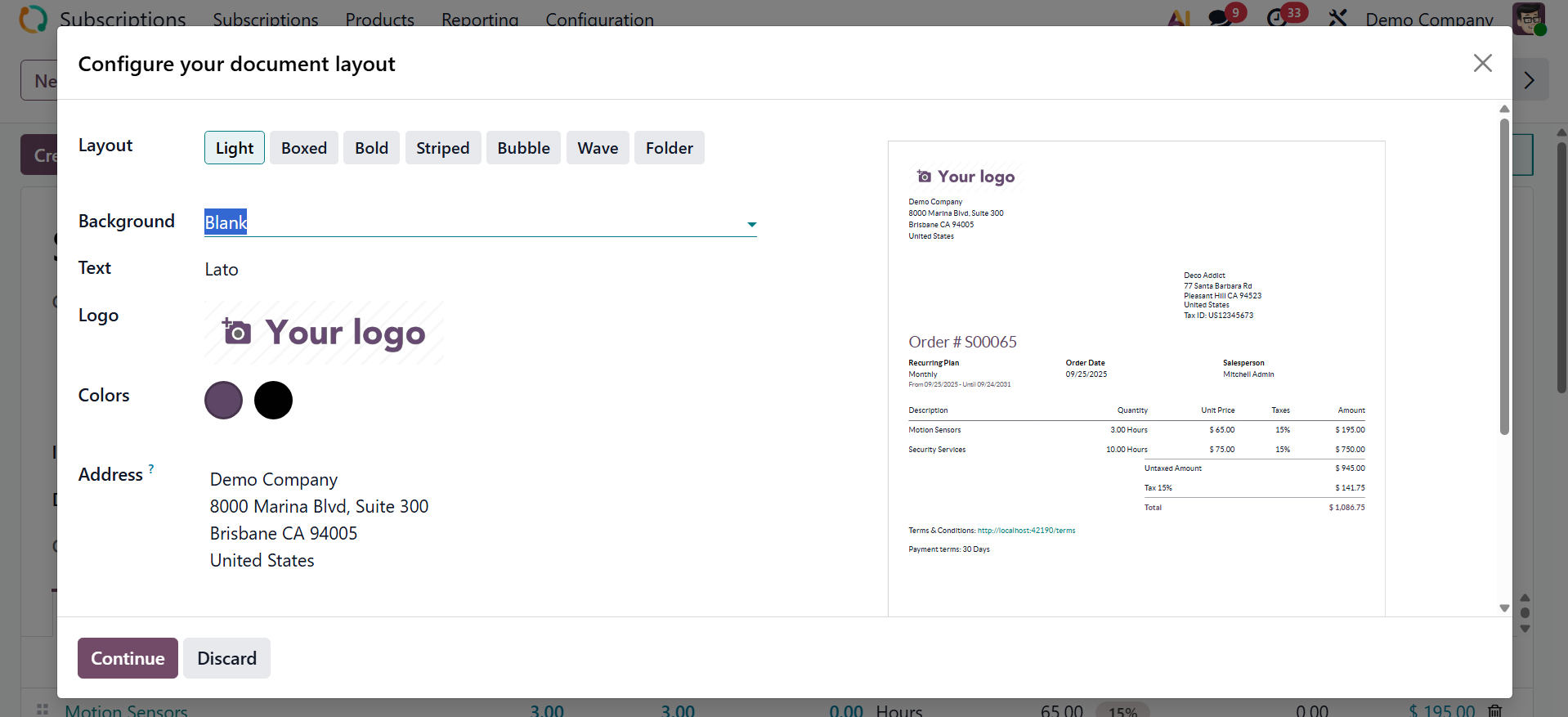Click the Your logo image placeholder
The width and height of the screenshot is (1568, 717).
(x=324, y=332)
